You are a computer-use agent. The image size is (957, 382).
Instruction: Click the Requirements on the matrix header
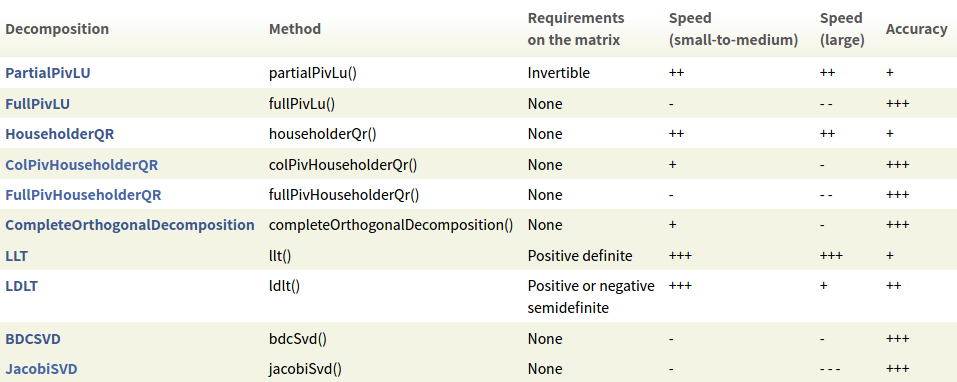576,29
